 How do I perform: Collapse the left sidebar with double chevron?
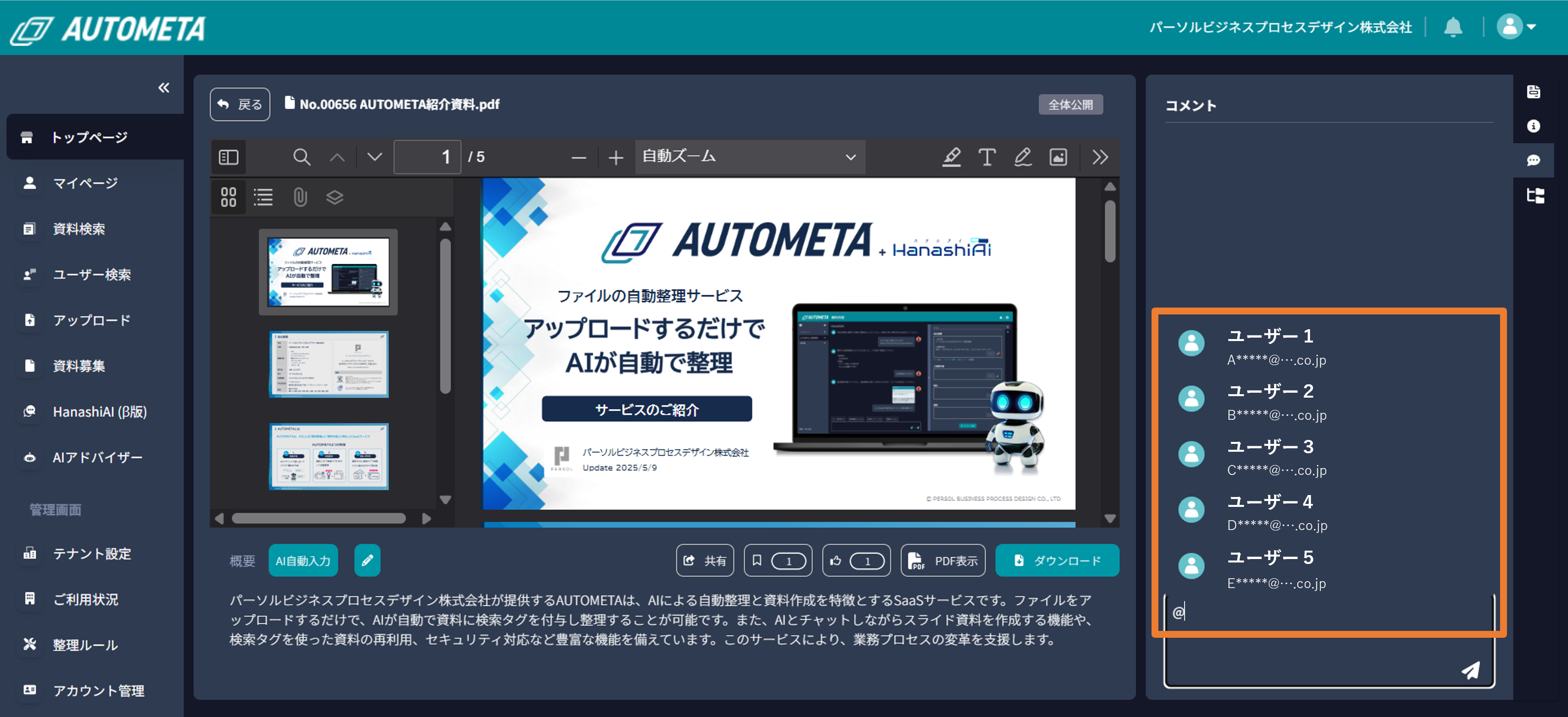click(x=164, y=88)
